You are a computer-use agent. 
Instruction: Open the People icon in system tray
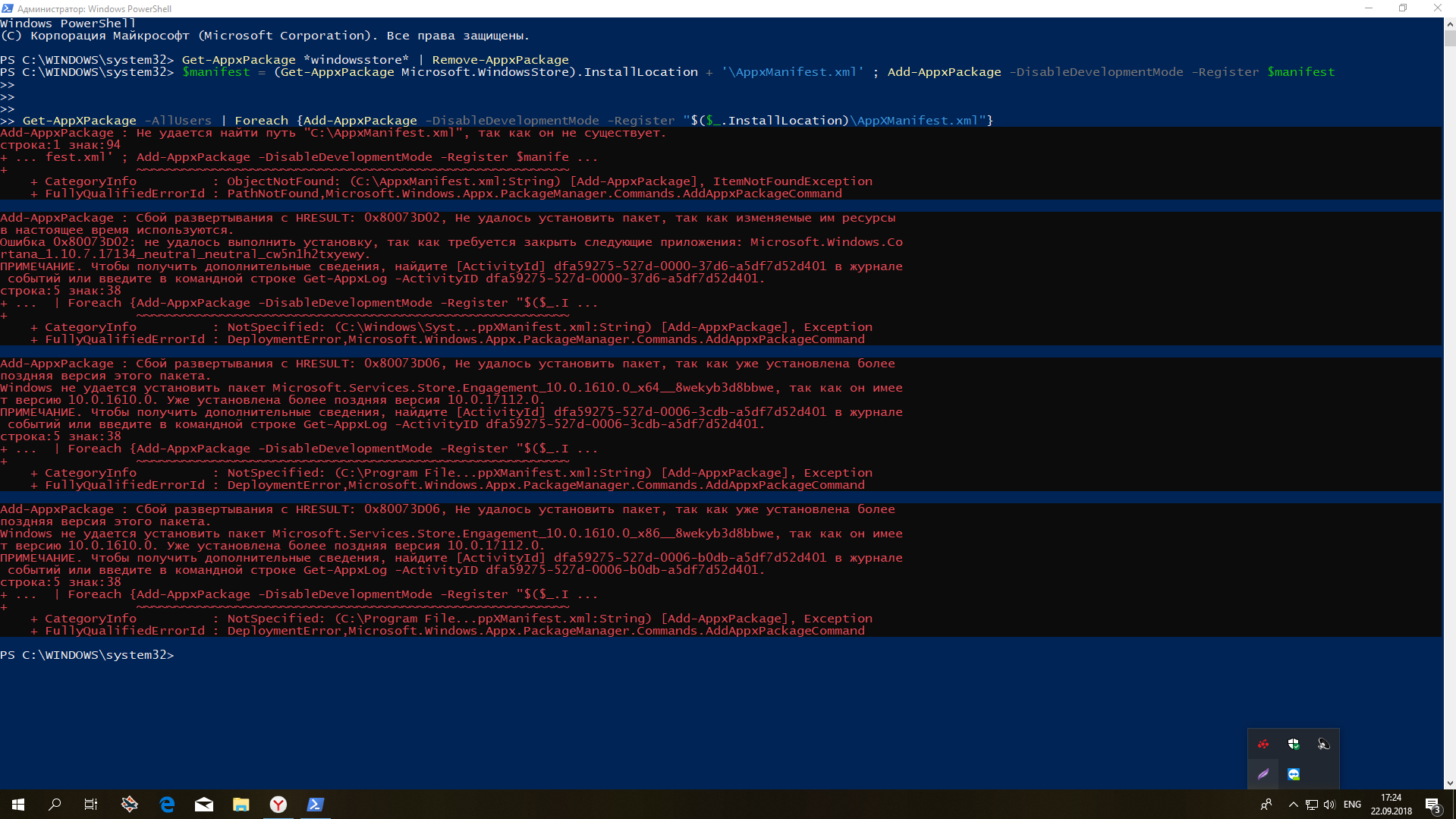pos(1266,805)
